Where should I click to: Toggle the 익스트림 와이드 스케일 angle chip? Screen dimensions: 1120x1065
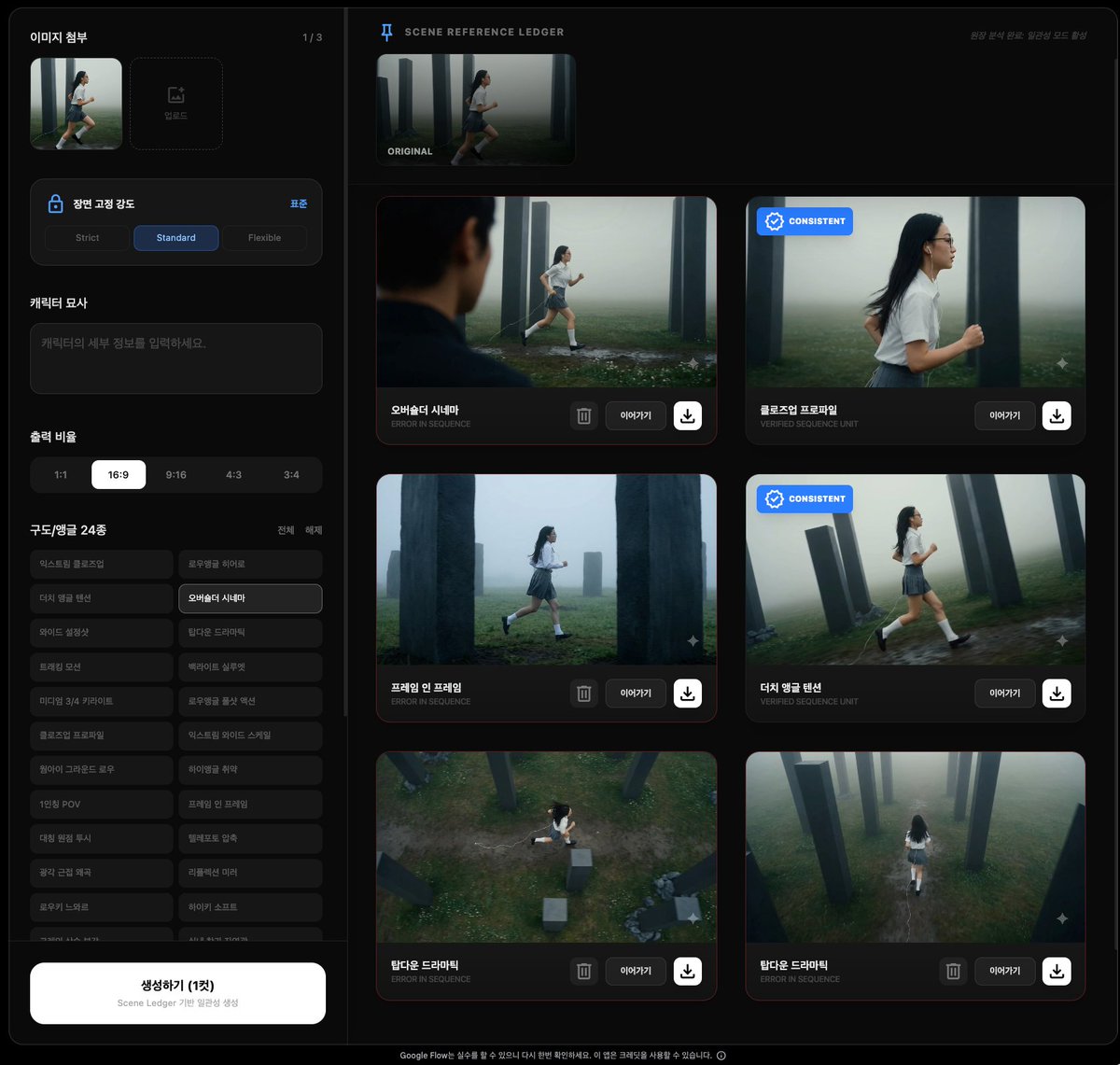[x=250, y=736]
